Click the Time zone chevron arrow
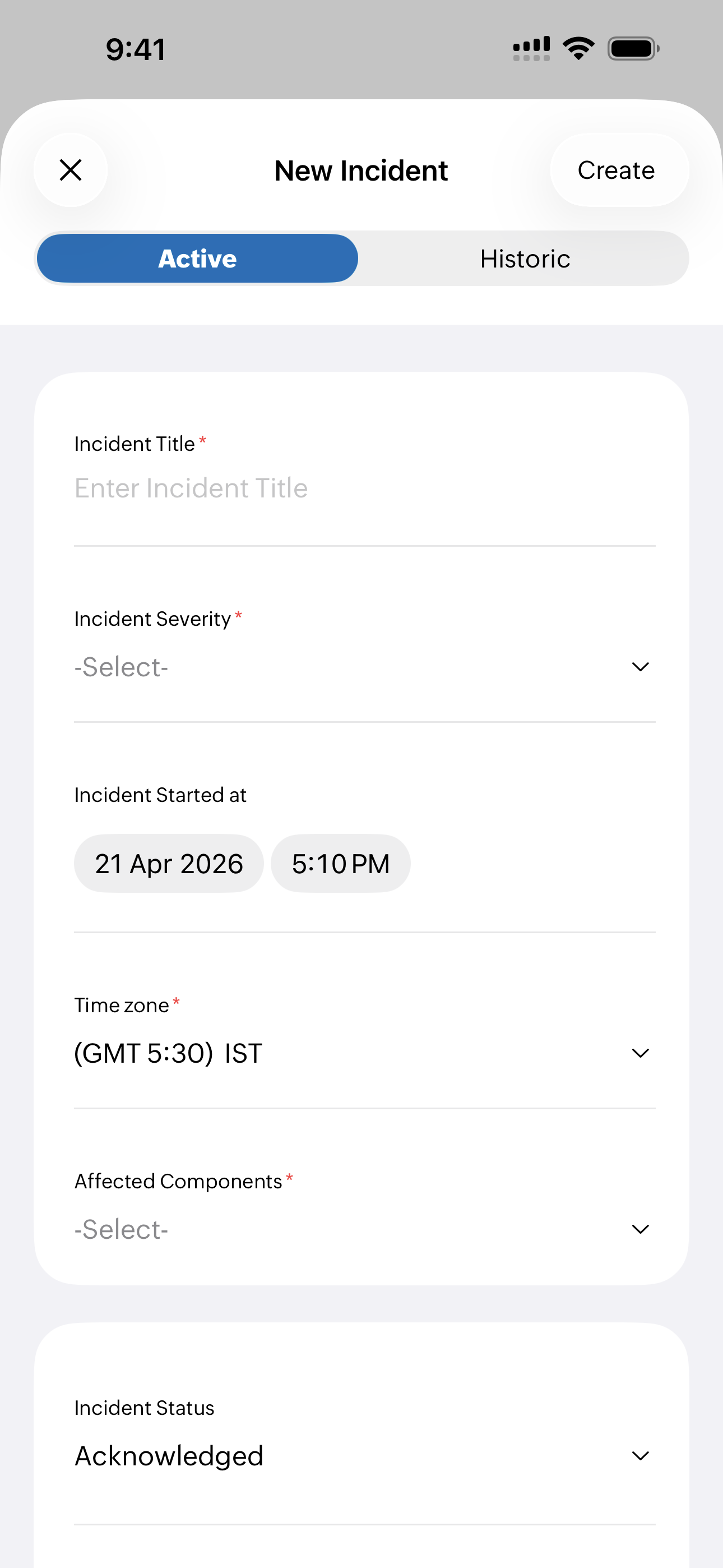The image size is (723, 1568). tap(640, 1053)
